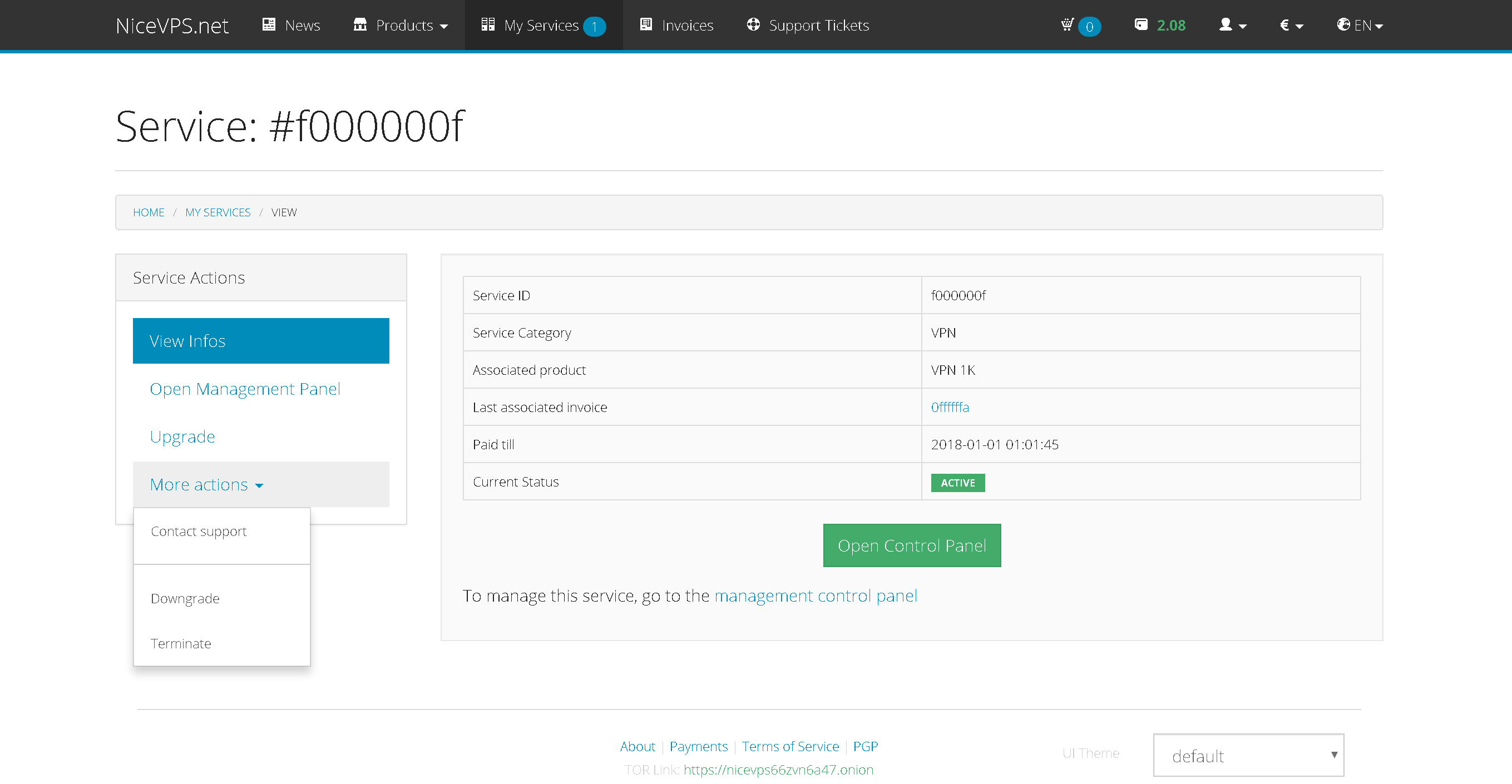Collapse the More actions dropdown
This screenshot has width=1512, height=784.
(206, 485)
